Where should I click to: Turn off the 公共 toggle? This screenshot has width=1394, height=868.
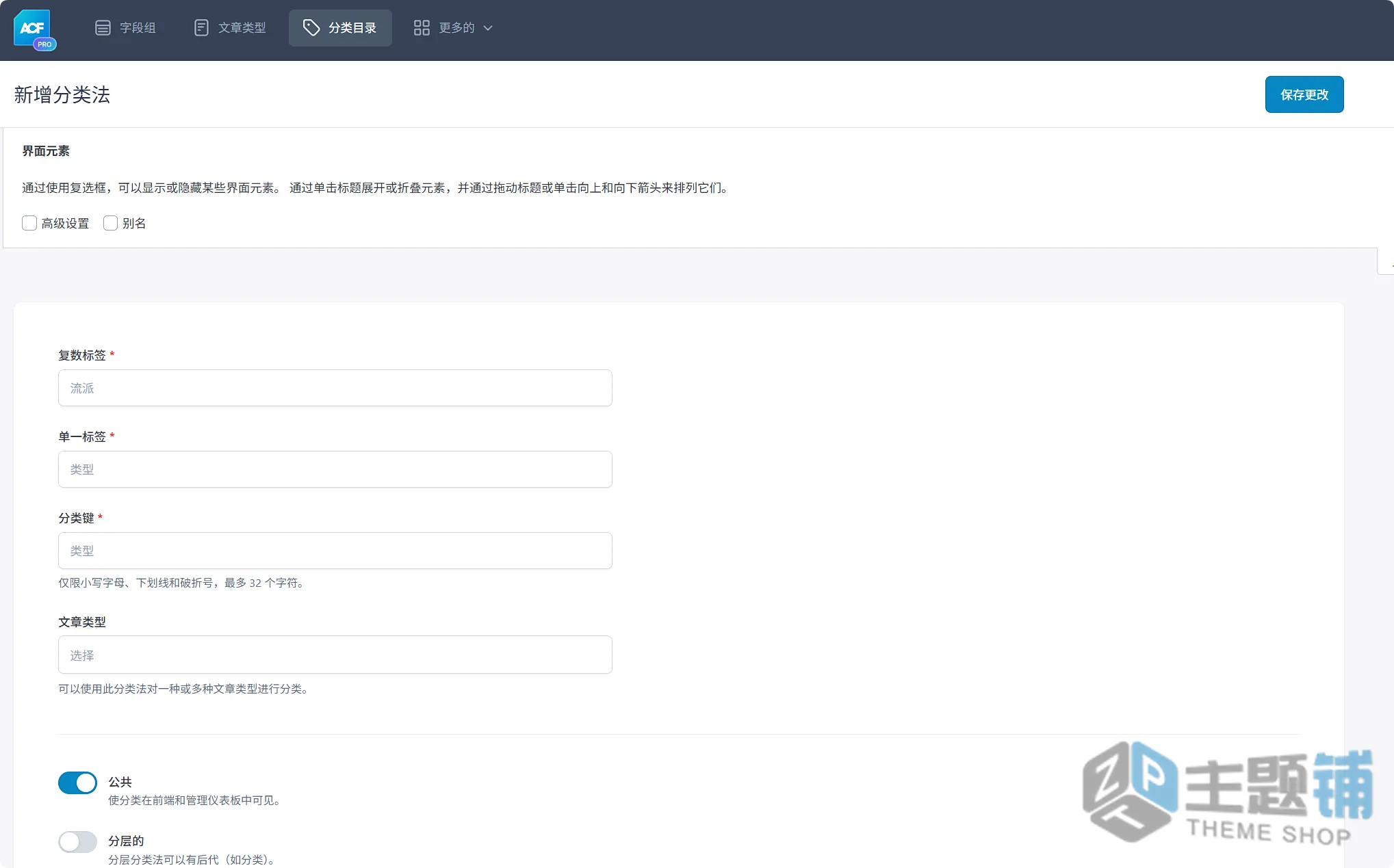(x=77, y=782)
